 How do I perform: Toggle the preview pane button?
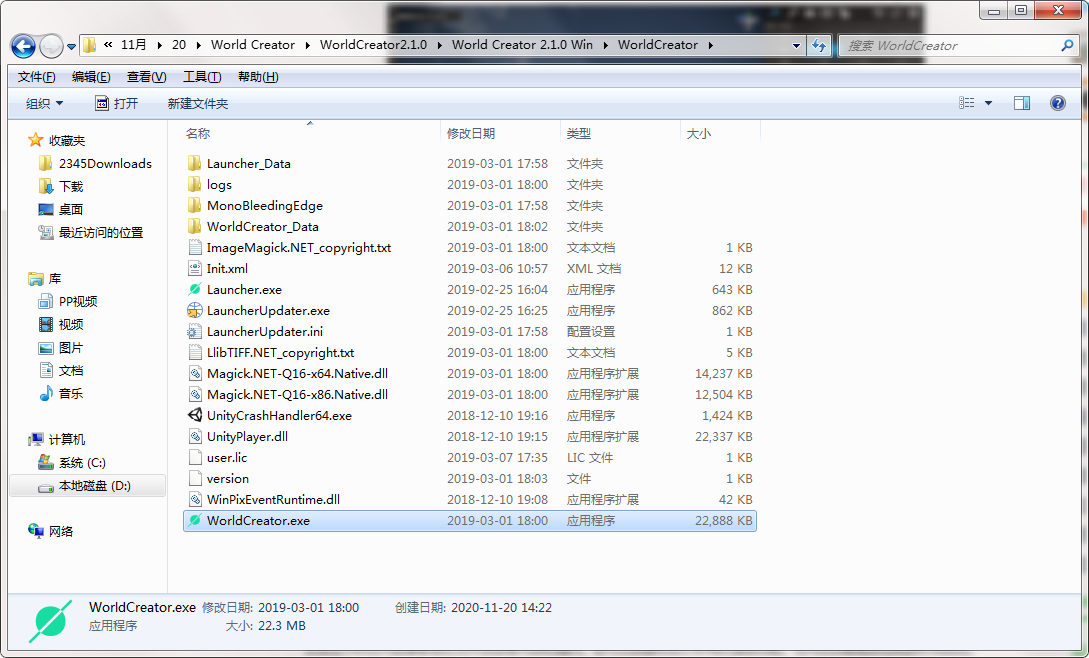pyautogui.click(x=1022, y=104)
